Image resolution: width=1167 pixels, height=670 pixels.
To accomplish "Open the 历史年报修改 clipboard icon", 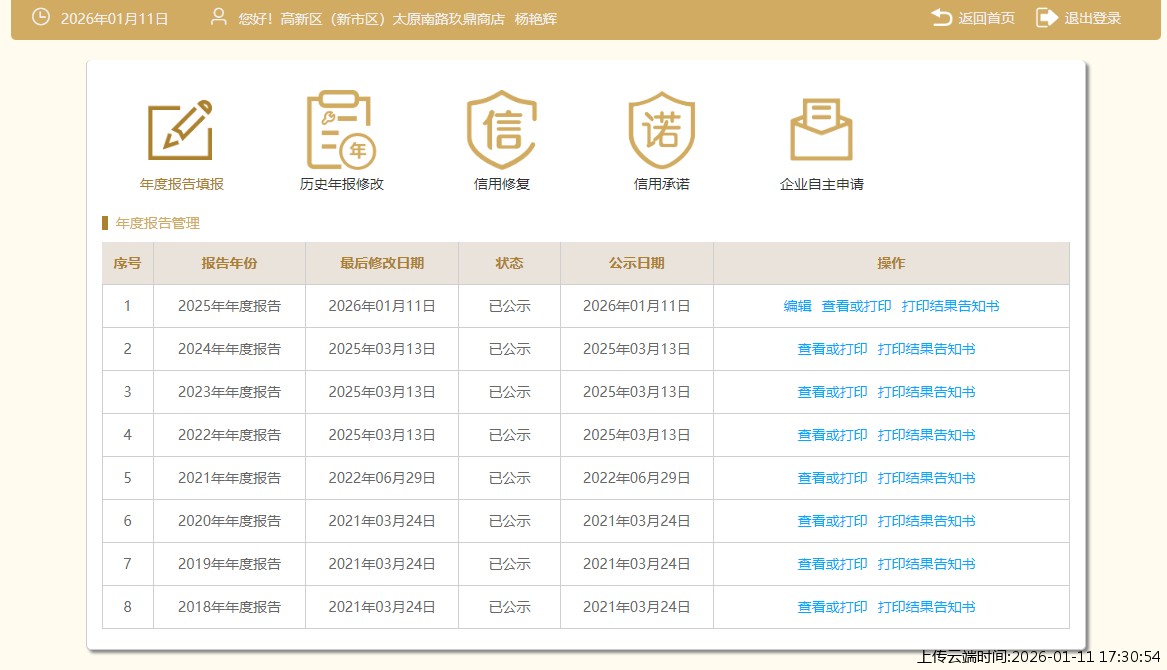I will pos(341,130).
